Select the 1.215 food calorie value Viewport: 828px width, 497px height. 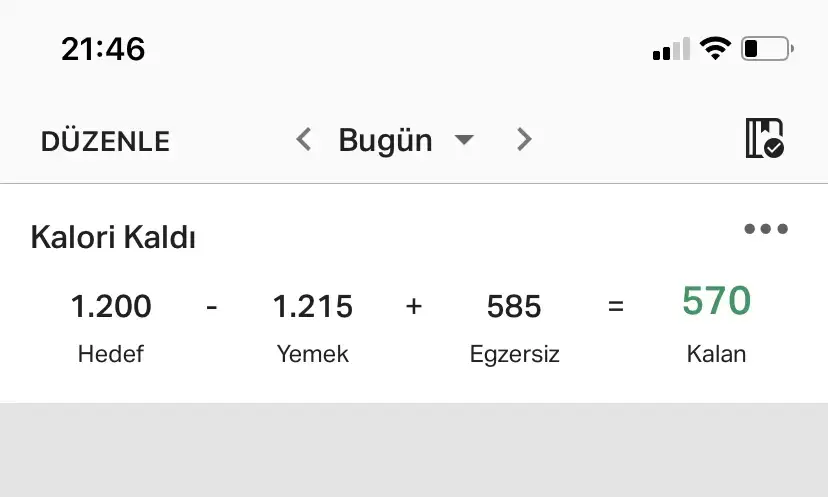tap(313, 306)
